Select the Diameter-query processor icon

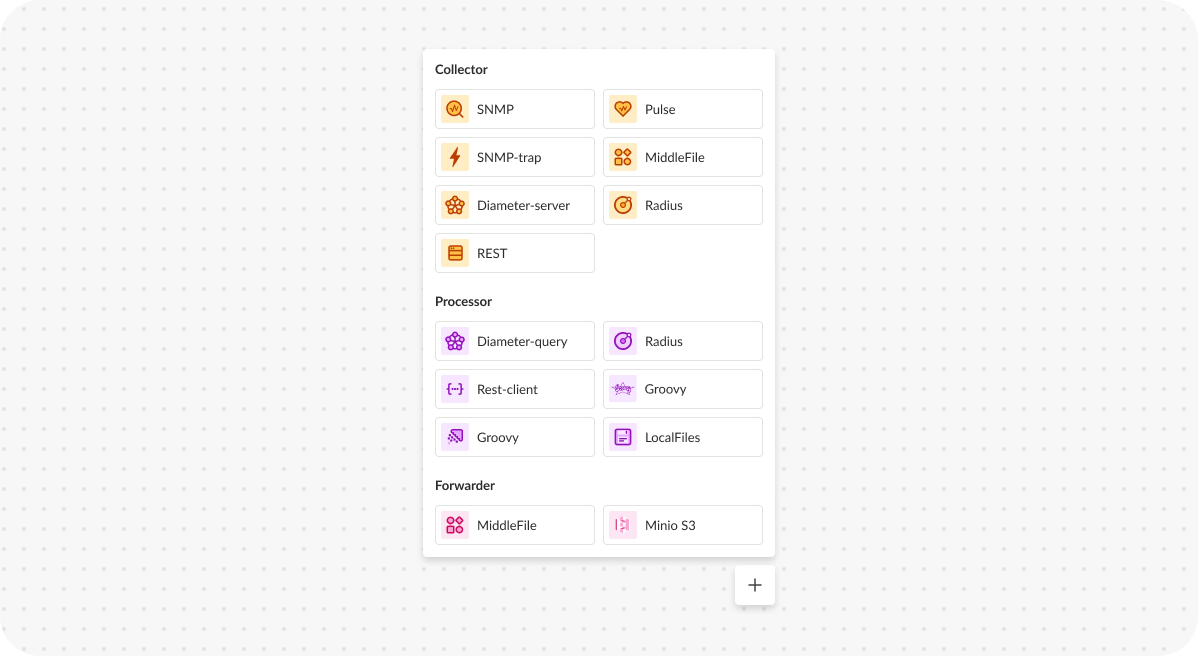(455, 341)
